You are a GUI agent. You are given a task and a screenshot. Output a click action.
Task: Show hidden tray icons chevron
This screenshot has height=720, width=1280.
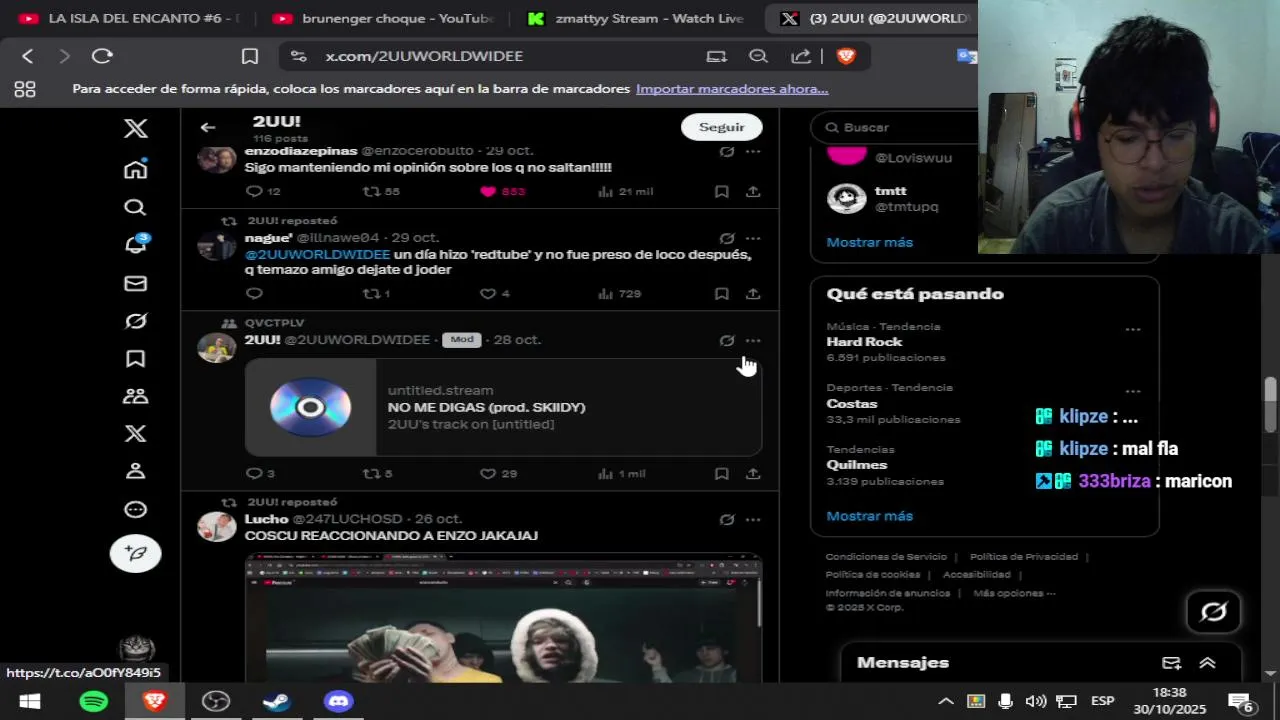pos(945,701)
